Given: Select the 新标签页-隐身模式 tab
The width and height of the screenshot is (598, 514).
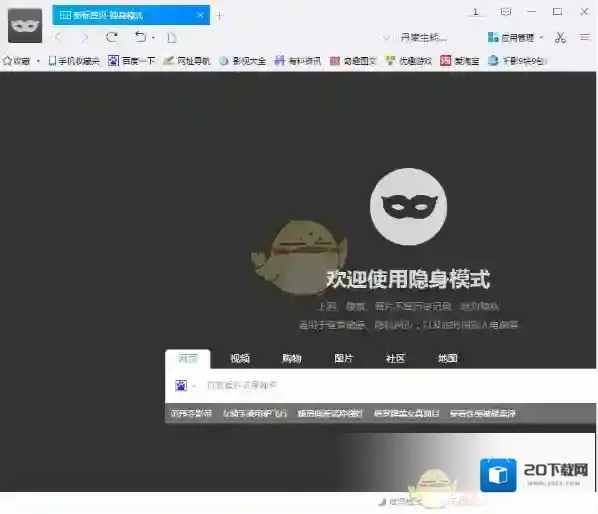Looking at the screenshot, I should pyautogui.click(x=131, y=15).
